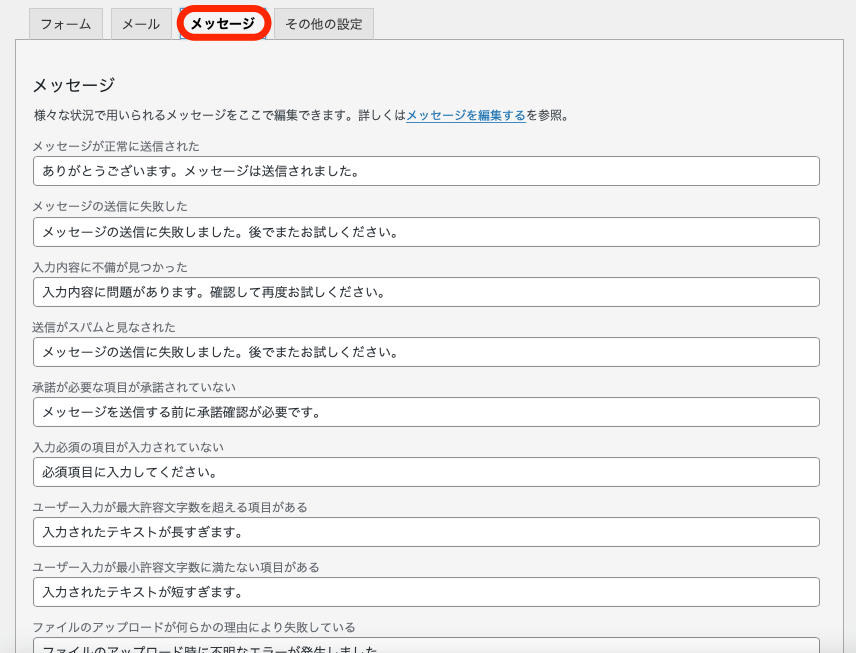Edit the 承諾確認が必要です message field

pyautogui.click(x=426, y=412)
